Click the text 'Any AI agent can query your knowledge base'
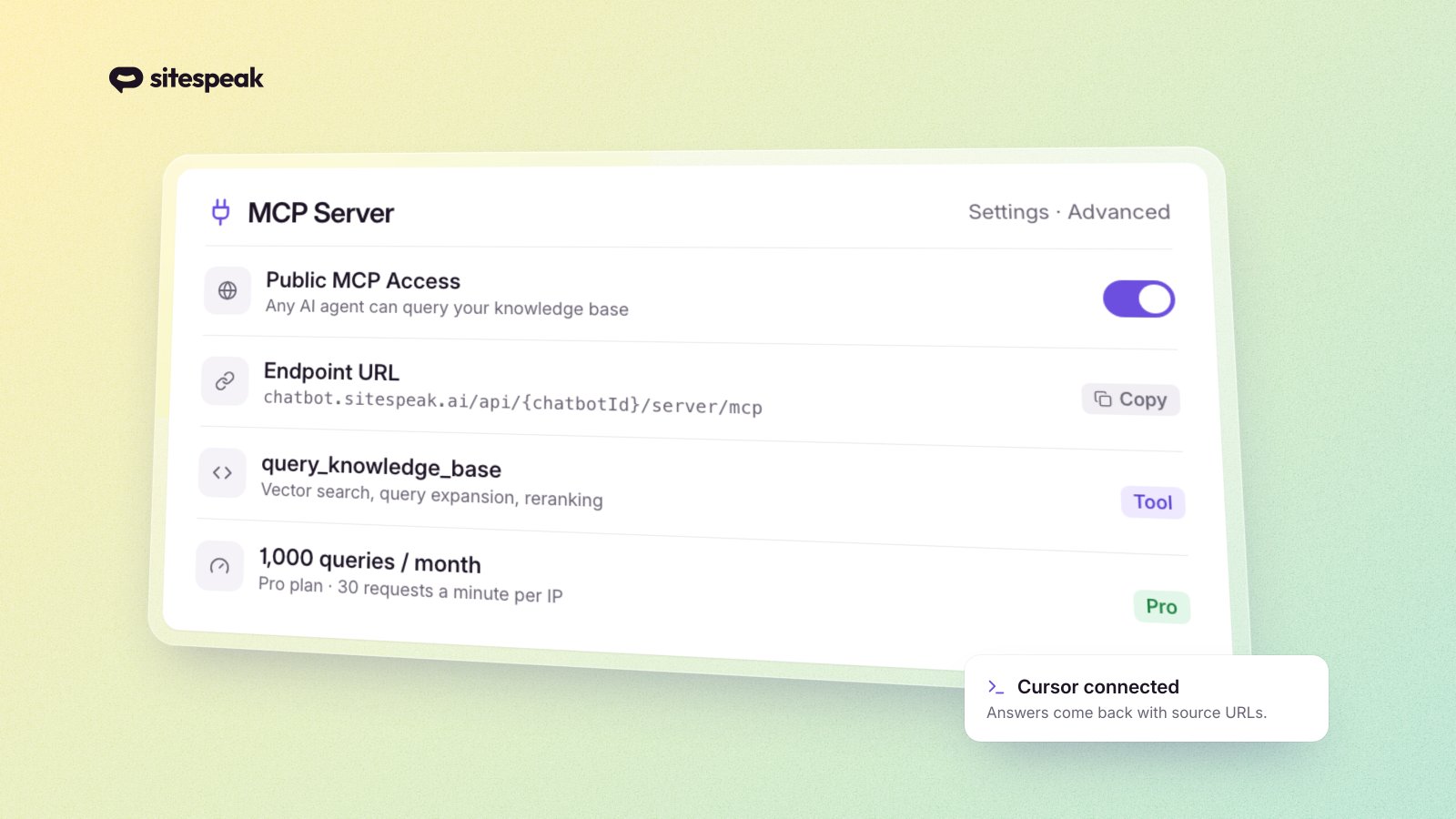1456x819 pixels. pyautogui.click(x=447, y=308)
